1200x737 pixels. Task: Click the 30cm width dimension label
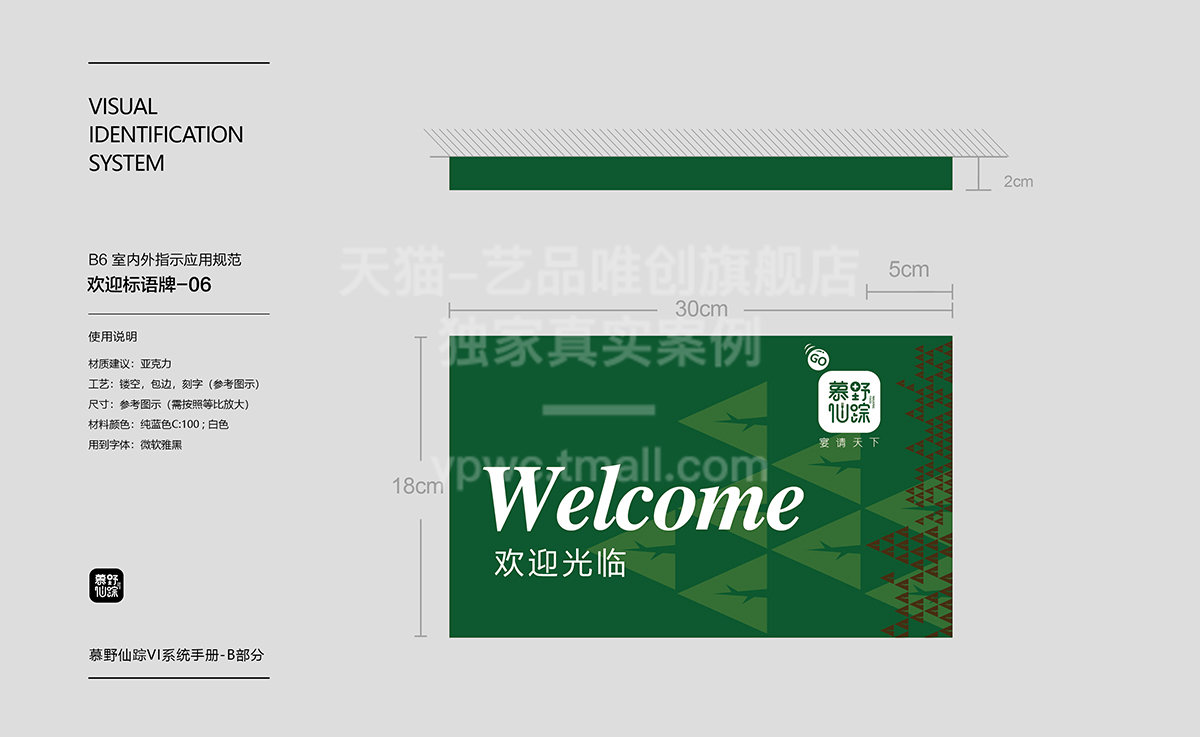pos(701,308)
